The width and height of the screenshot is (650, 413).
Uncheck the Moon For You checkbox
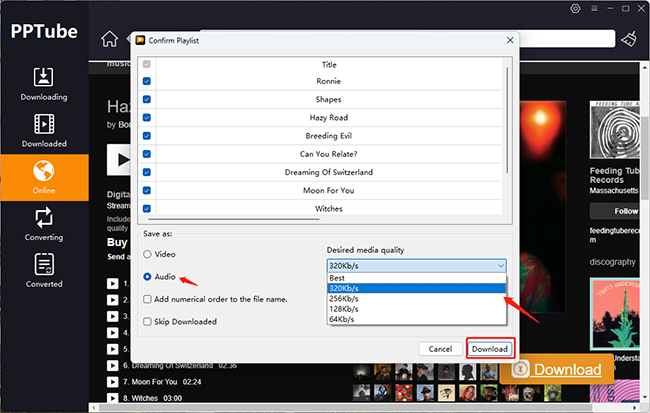point(147,191)
